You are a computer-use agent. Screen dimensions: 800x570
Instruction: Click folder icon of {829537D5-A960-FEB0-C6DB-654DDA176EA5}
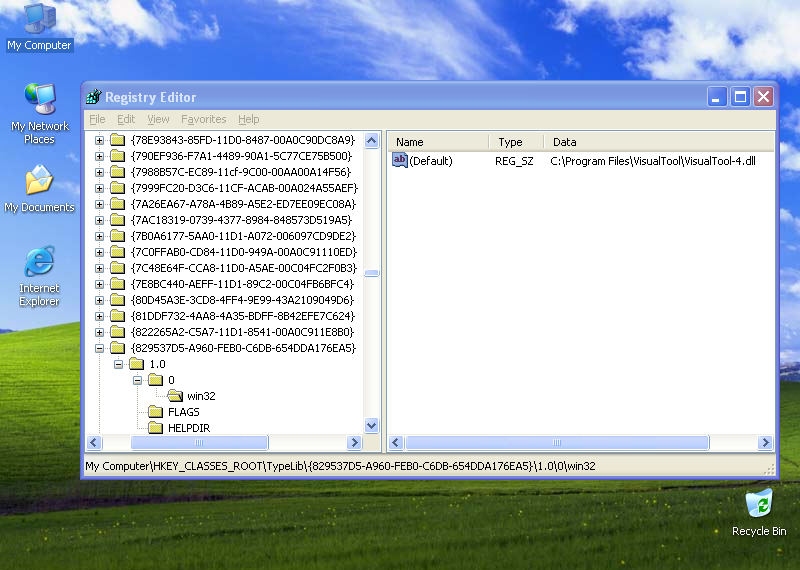(118, 348)
